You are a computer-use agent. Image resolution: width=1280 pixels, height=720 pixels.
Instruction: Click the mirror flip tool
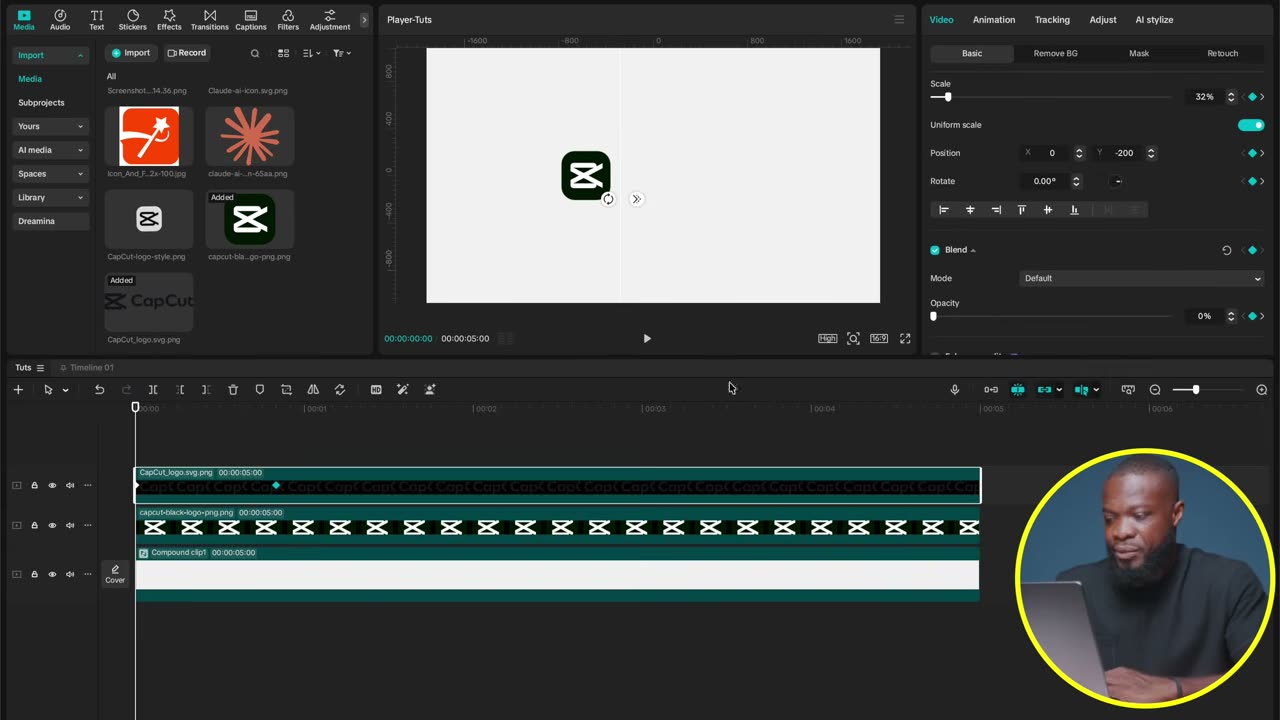[x=313, y=389]
